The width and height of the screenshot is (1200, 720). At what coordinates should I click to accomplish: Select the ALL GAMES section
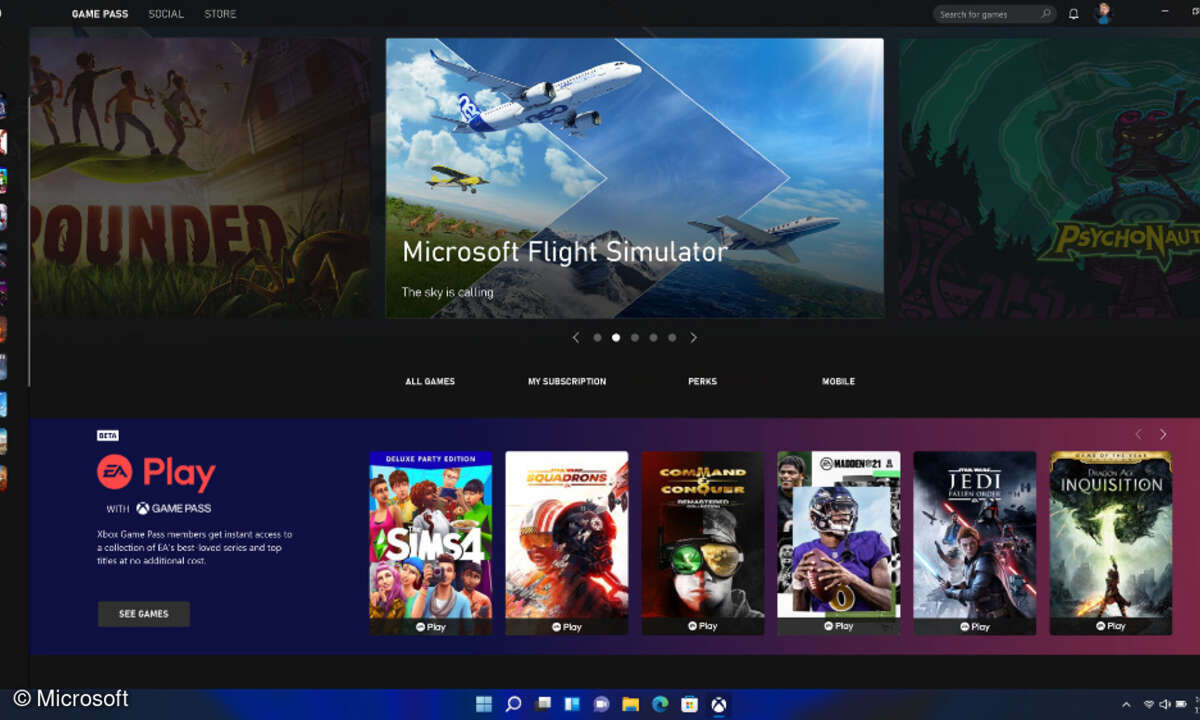point(430,381)
